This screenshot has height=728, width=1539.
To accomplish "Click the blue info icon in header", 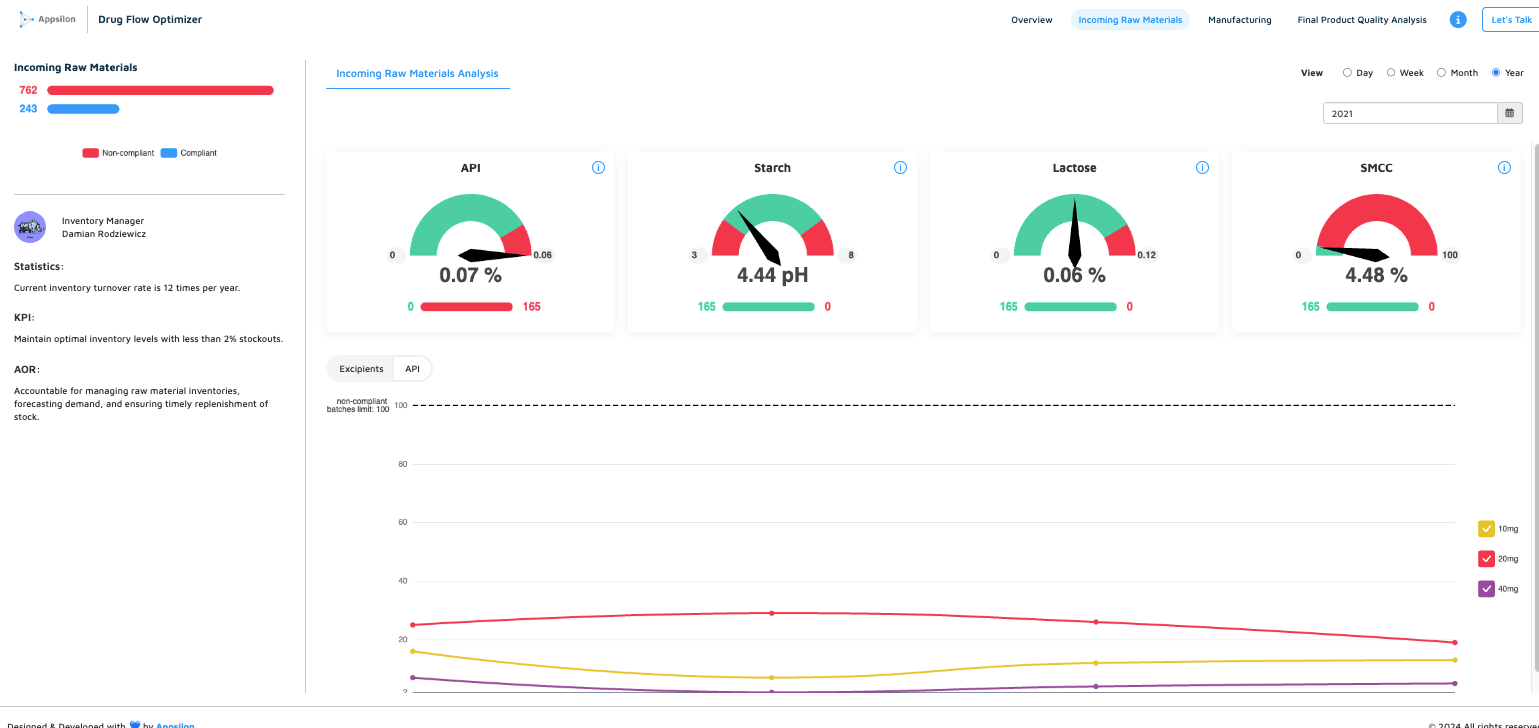I will (x=1458, y=20).
